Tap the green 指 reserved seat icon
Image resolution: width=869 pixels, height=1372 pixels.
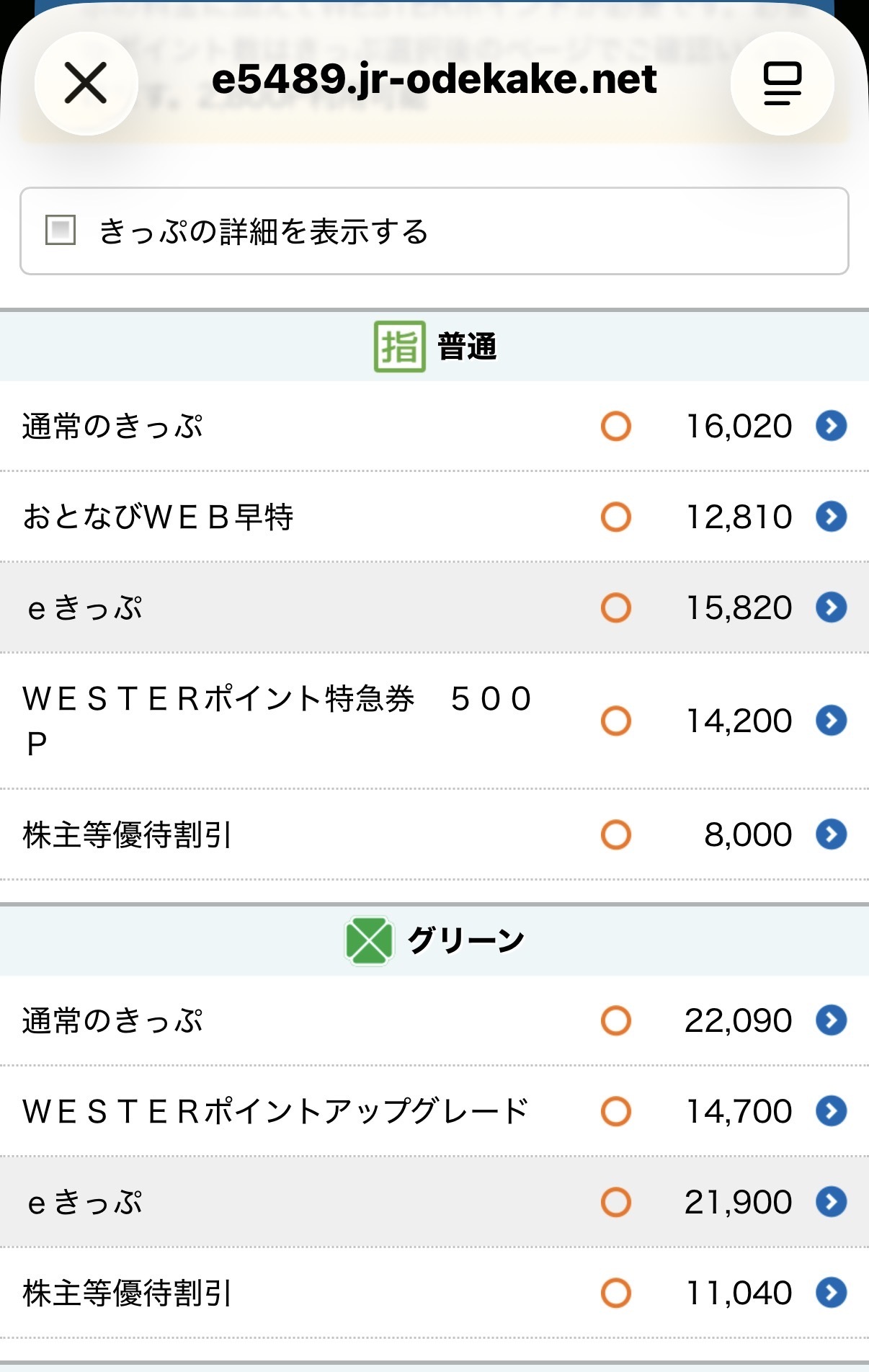(399, 347)
